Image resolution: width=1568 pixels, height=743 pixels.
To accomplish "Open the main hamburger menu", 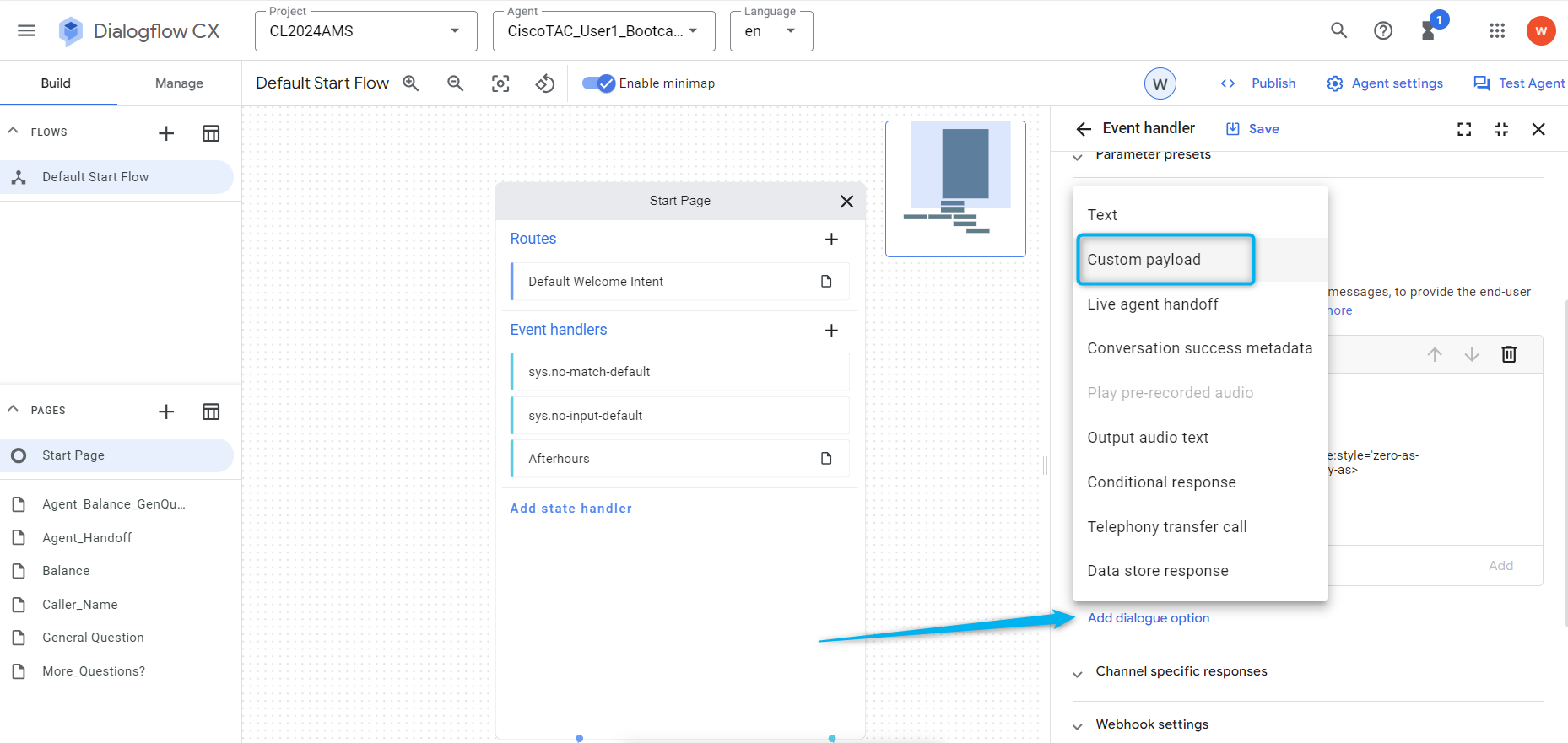I will [x=26, y=31].
